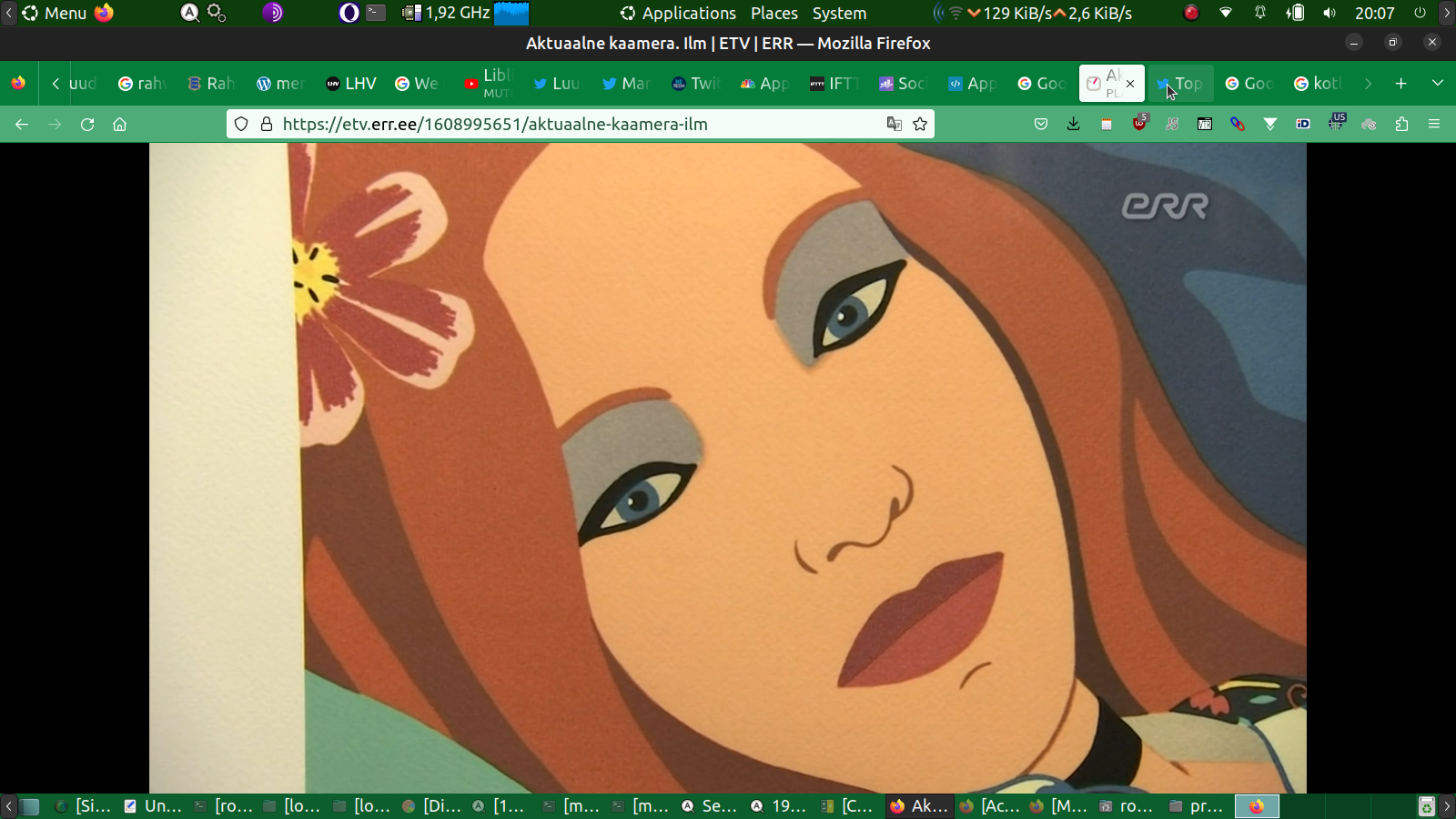The height and width of the screenshot is (819, 1456).
Task: Open the US globe VPN extension
Action: point(1337,122)
